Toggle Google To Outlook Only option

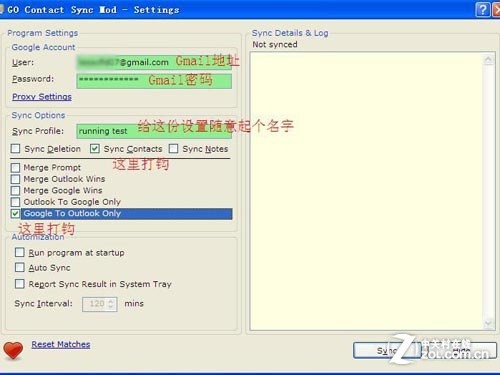tap(15, 213)
